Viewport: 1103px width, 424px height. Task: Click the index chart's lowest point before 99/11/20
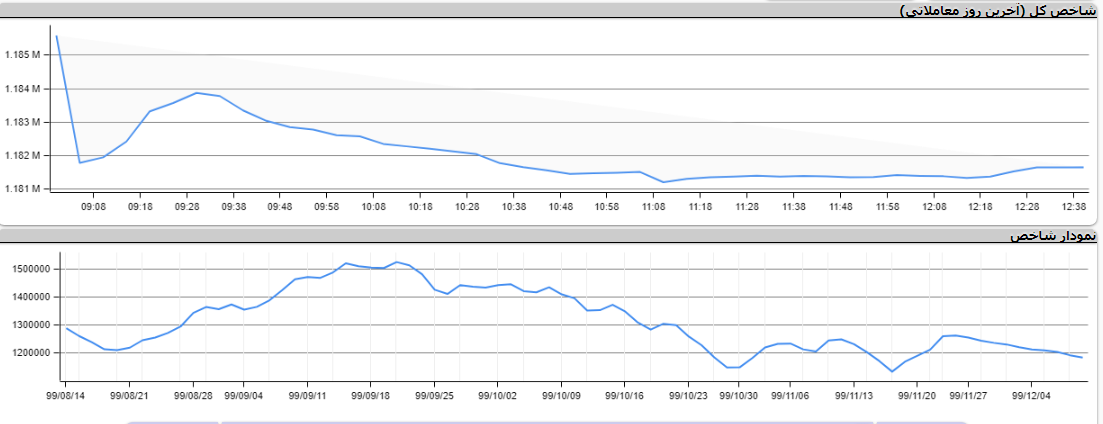point(891,372)
